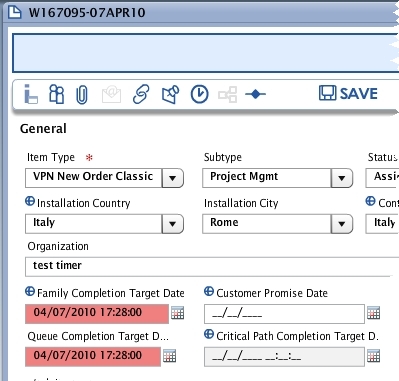The image size is (399, 381).
Task: Click the Item Type label
Action: [51, 157]
